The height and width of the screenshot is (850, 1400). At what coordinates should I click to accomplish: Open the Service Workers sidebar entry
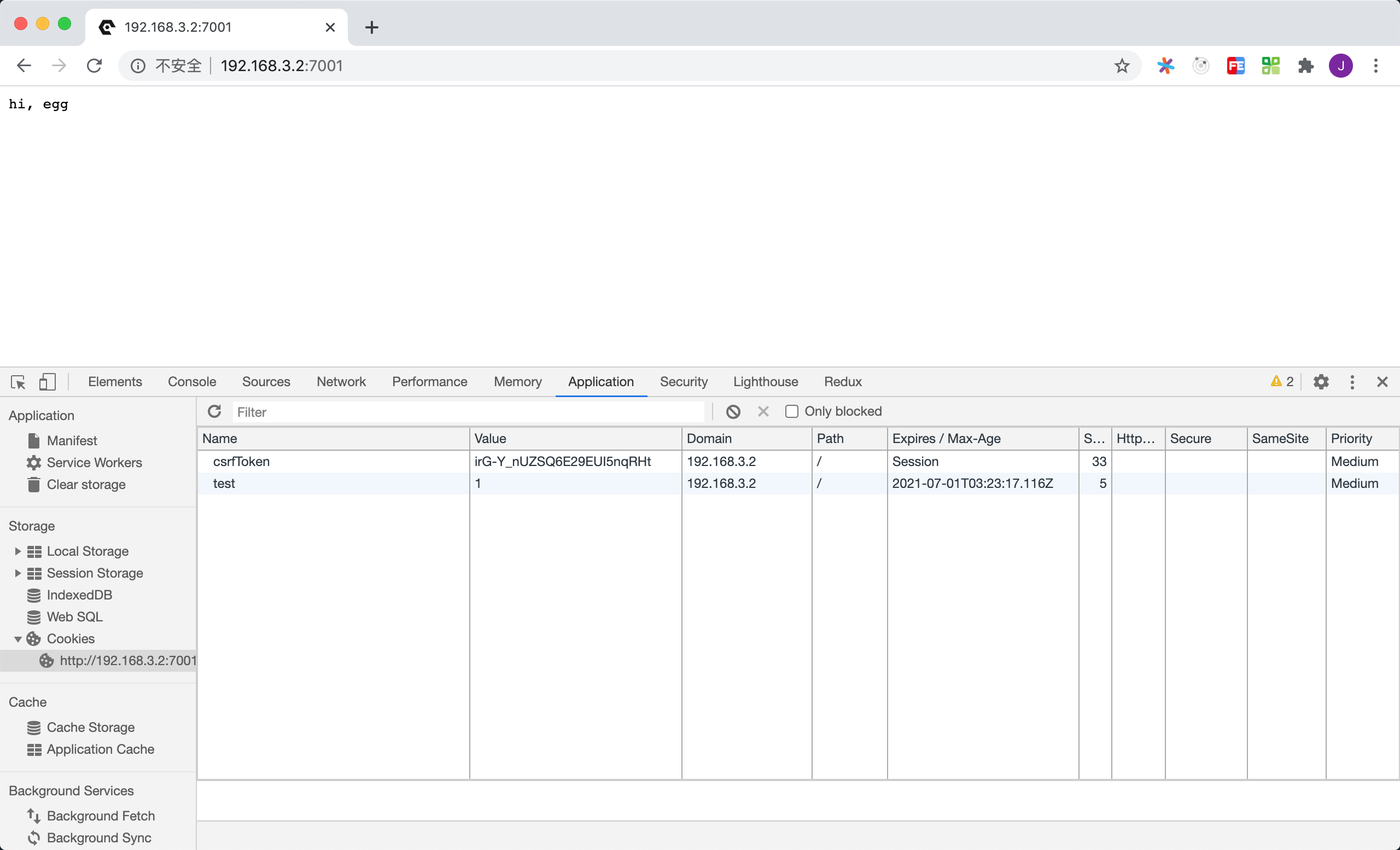coord(94,463)
